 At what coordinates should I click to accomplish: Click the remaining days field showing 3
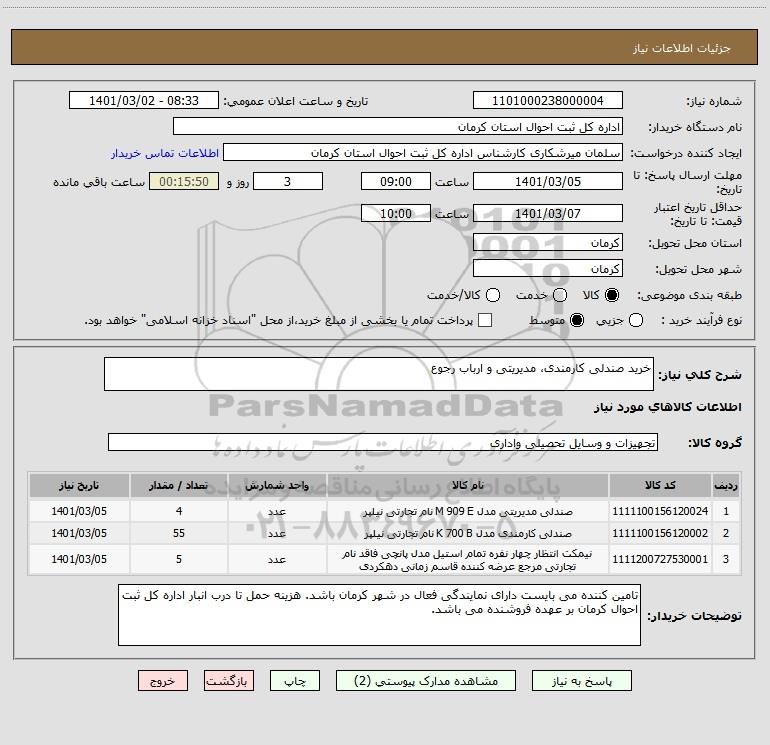click(288, 181)
